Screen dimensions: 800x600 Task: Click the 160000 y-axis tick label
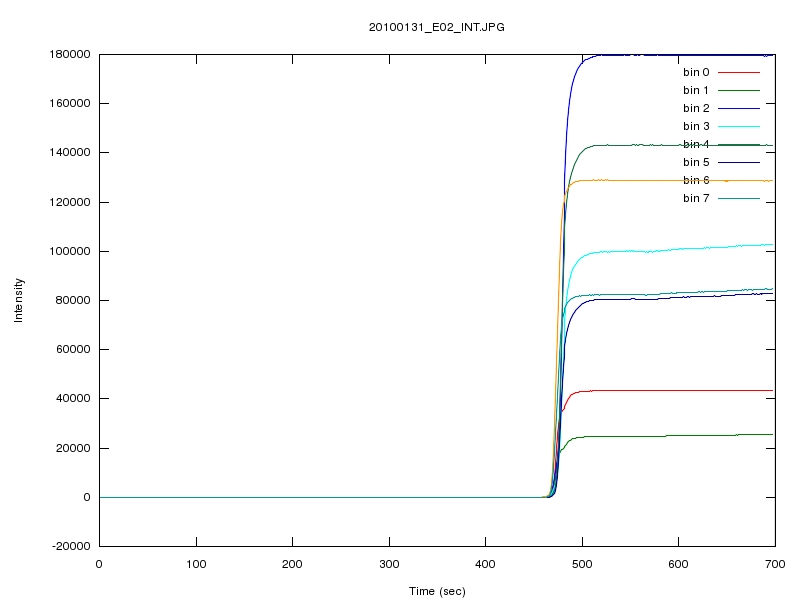click(x=70, y=103)
